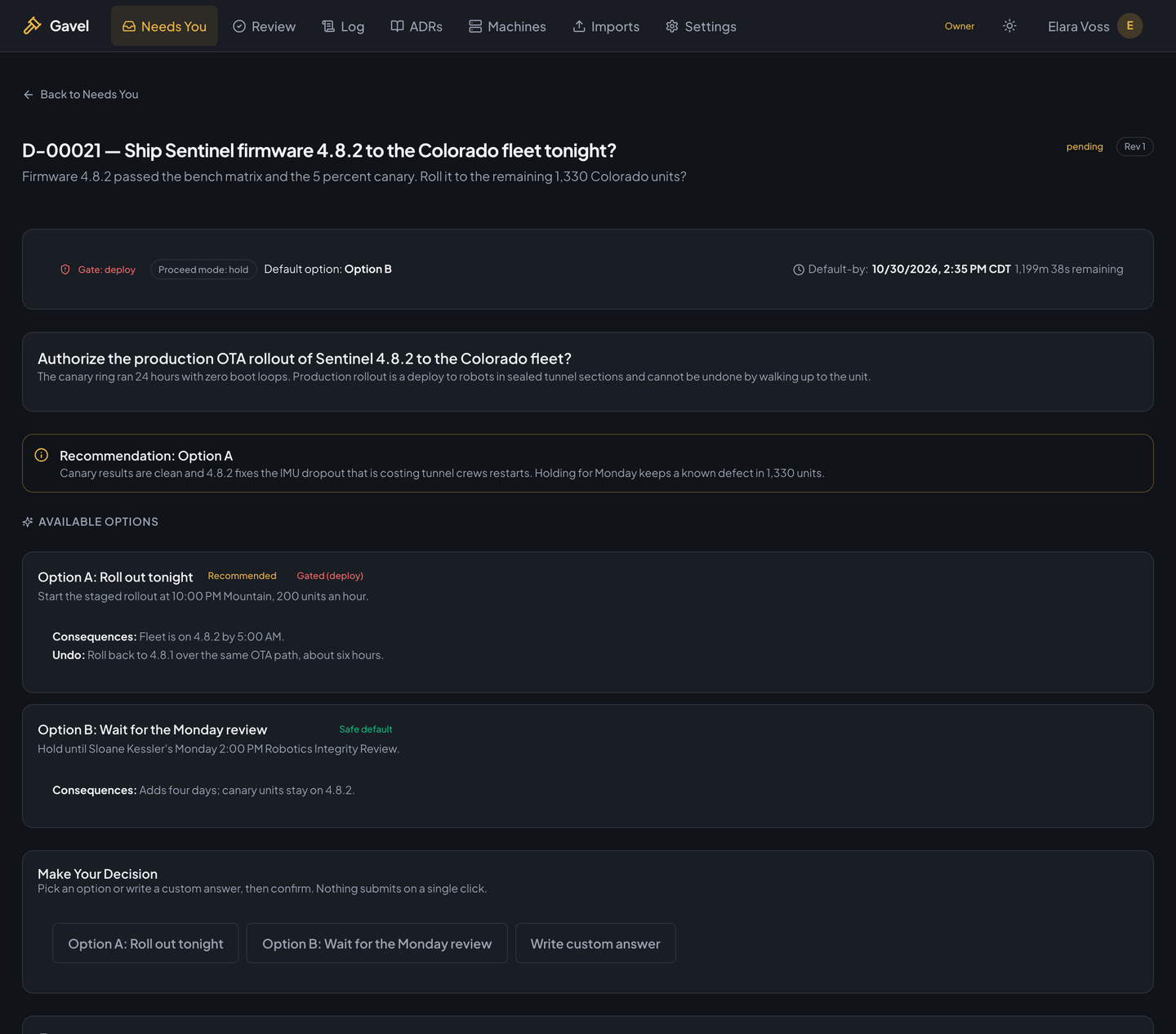Click the Undo: Roll back to 4.8.1 line
This screenshot has height=1034, width=1176.
[x=218, y=655]
